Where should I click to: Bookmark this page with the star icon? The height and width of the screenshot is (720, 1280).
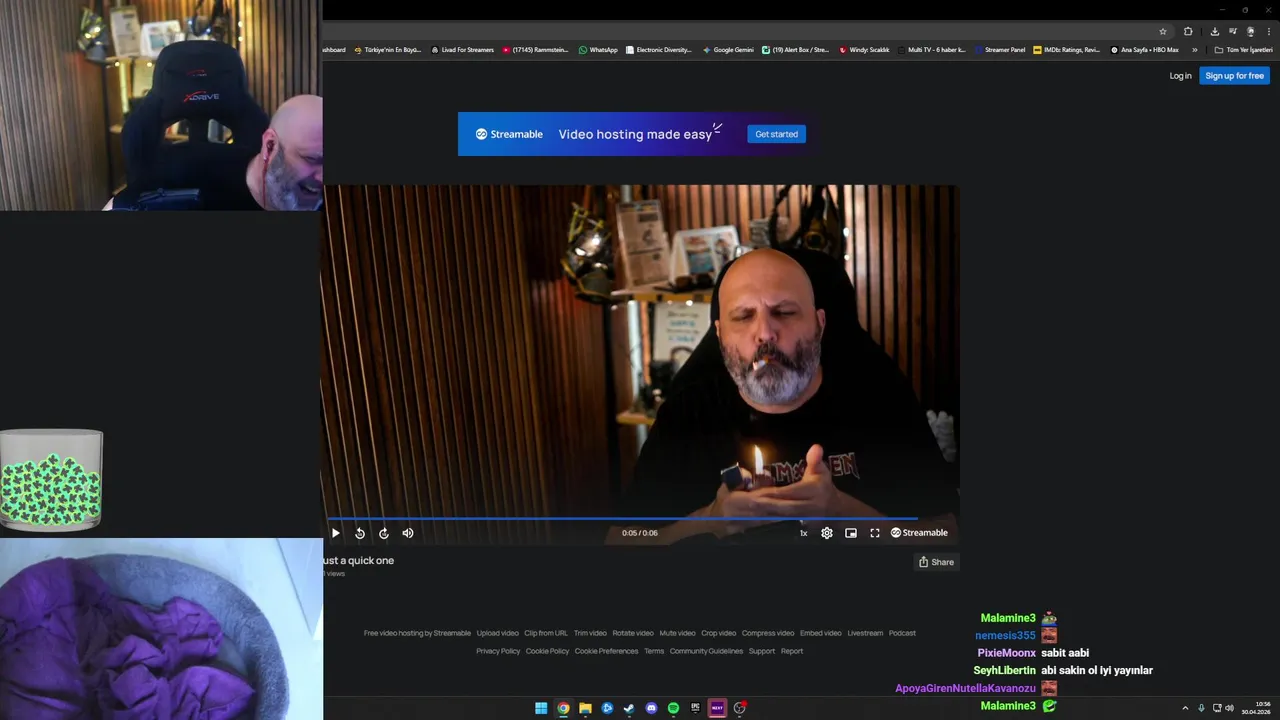[1163, 31]
